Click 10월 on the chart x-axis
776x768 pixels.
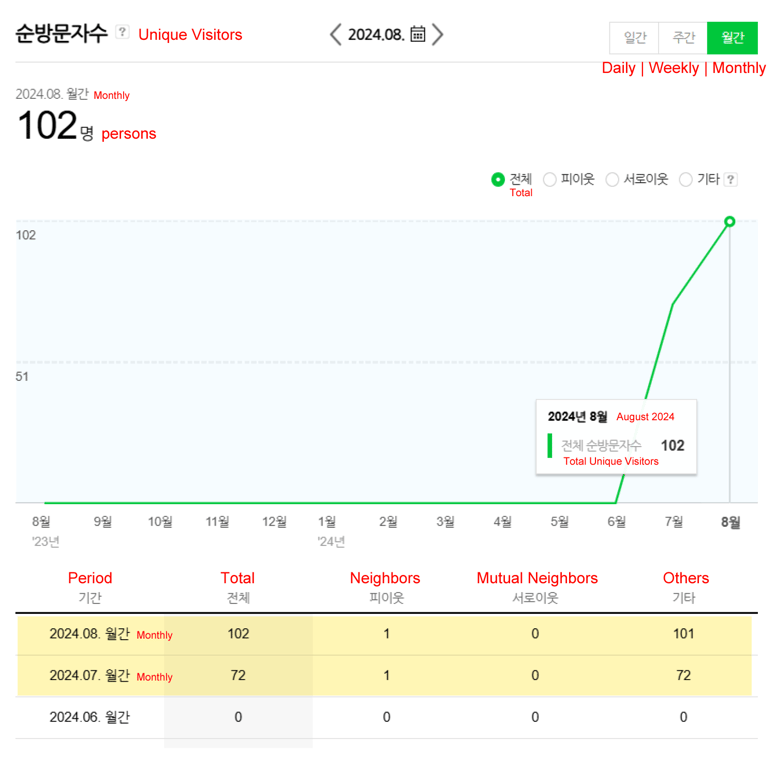pyautogui.click(x=160, y=522)
